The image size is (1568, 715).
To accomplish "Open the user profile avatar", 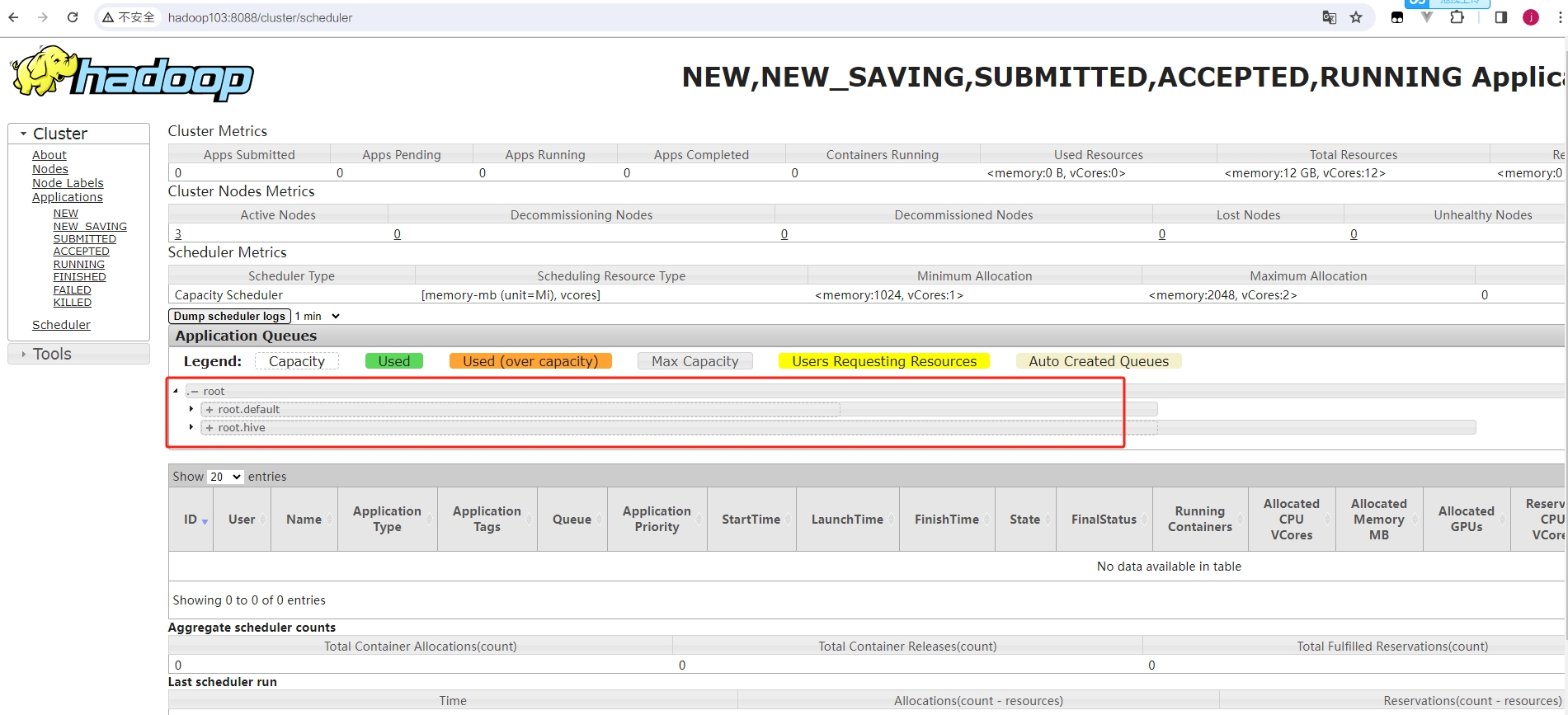I will (1531, 17).
